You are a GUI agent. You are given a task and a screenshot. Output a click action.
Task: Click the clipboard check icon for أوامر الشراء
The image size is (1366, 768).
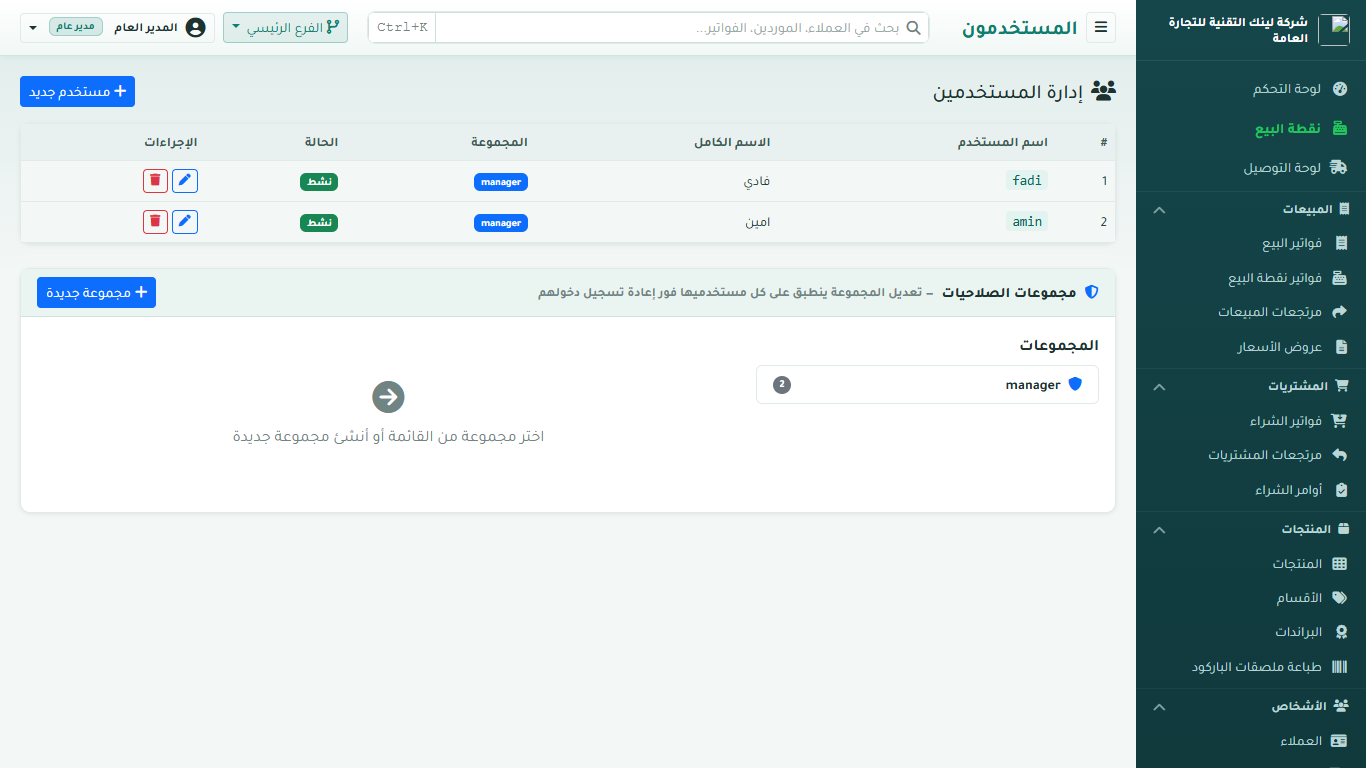pos(1342,490)
